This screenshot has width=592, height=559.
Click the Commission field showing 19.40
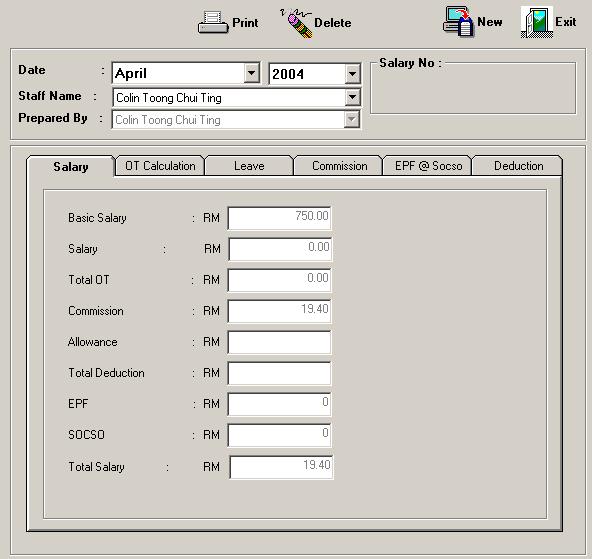point(279,311)
